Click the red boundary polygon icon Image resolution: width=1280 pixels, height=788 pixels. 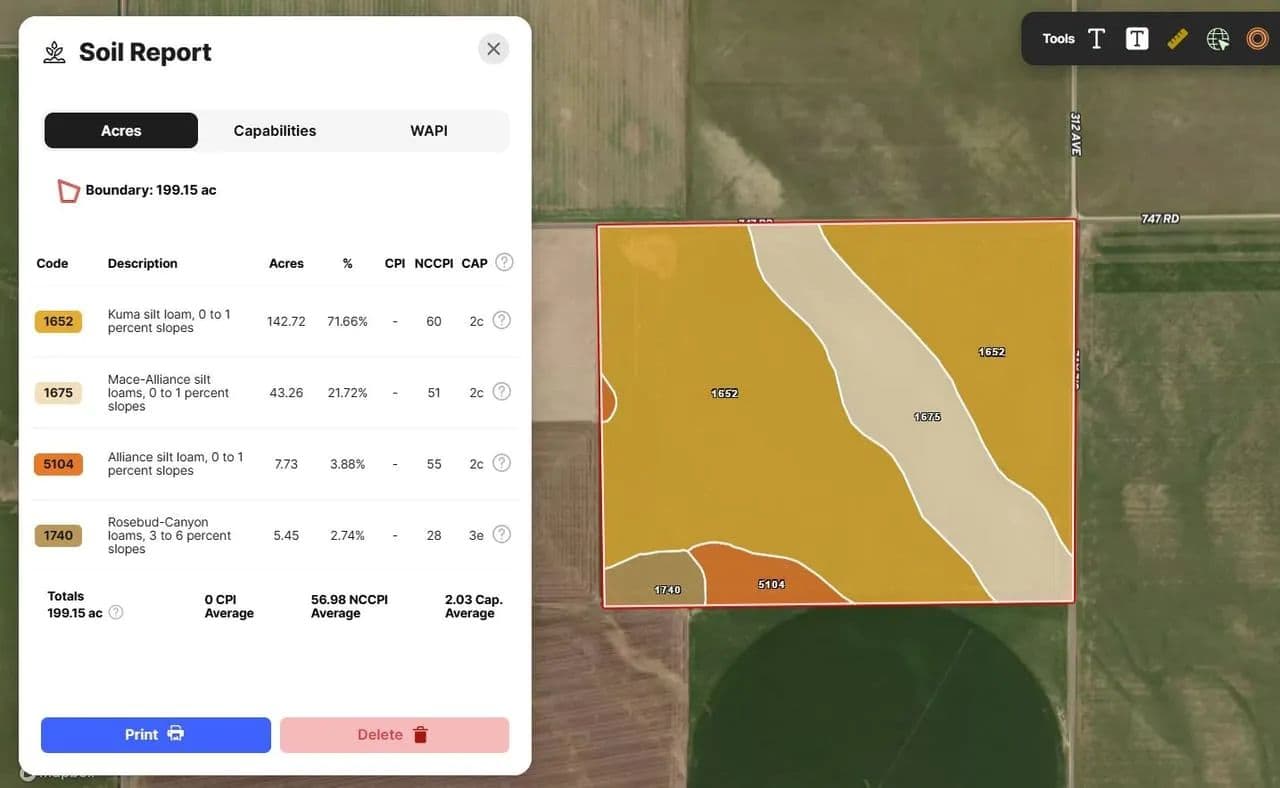point(68,191)
